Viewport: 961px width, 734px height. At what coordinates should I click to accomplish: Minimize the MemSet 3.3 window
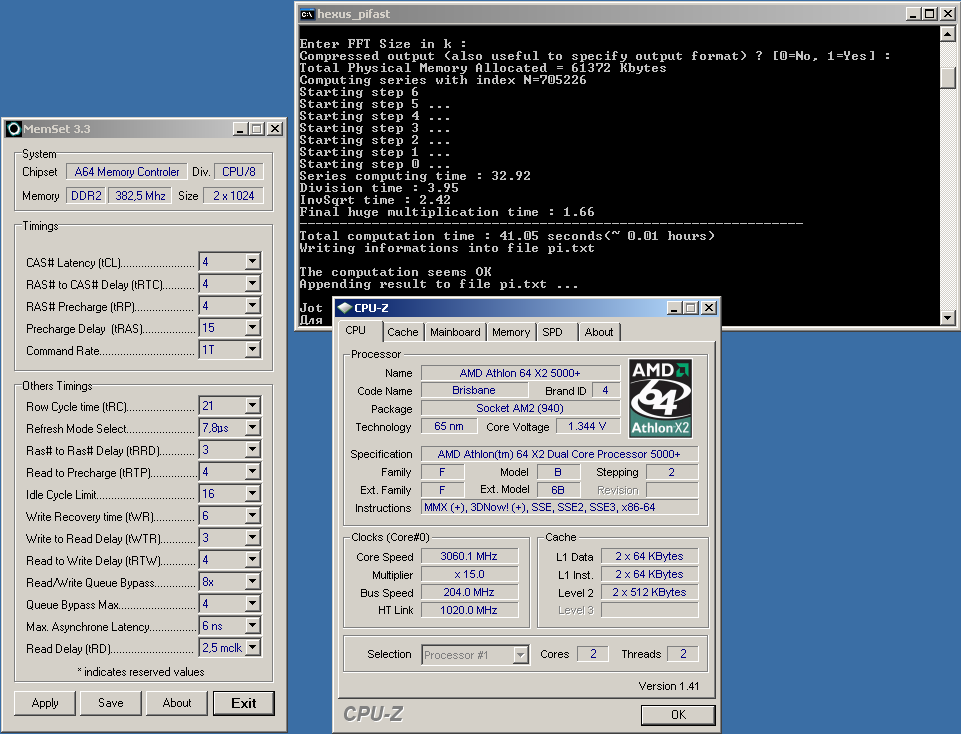tap(240, 129)
